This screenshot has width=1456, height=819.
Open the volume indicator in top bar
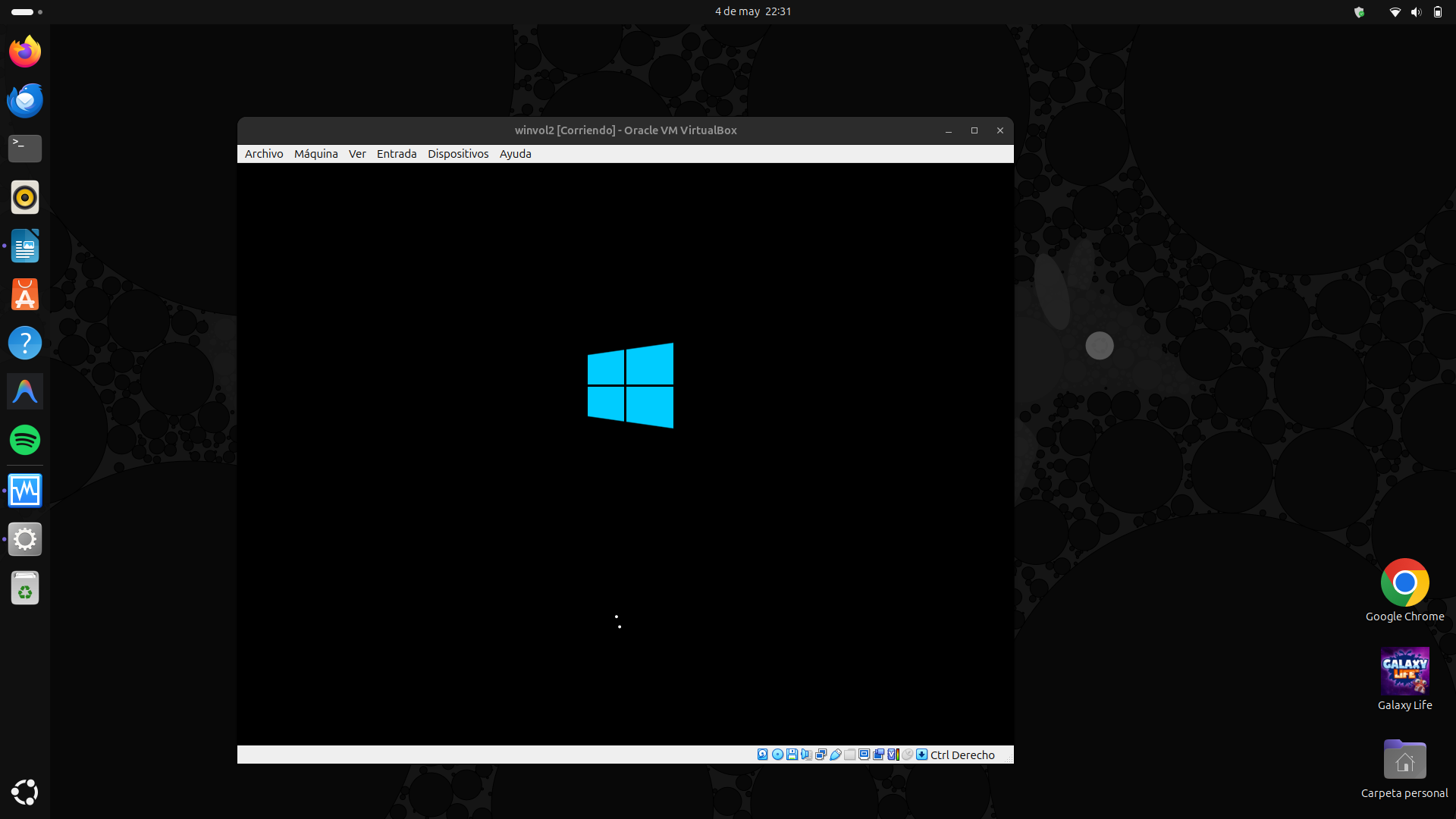pos(1416,12)
